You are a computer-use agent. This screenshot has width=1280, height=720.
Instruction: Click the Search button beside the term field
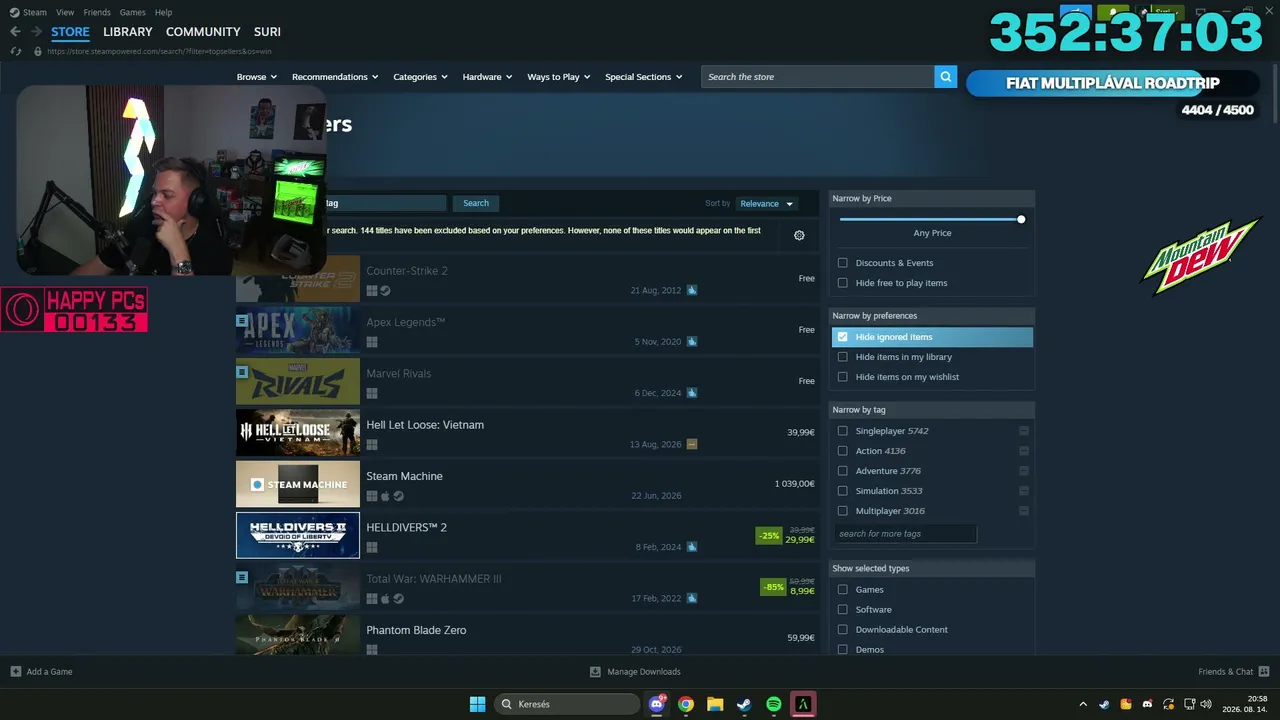(476, 203)
